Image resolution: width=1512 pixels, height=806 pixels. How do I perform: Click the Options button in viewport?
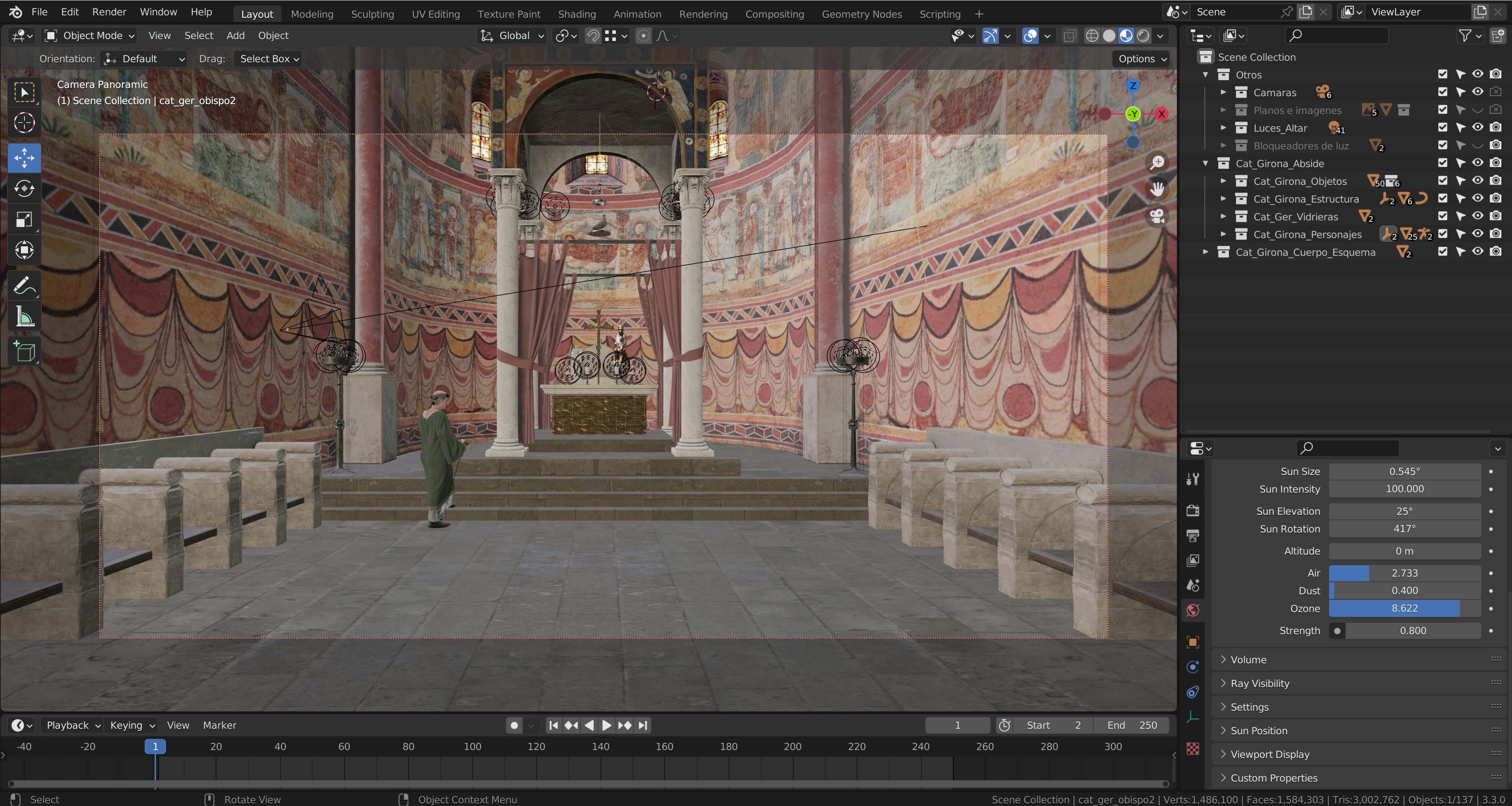pyautogui.click(x=1141, y=59)
